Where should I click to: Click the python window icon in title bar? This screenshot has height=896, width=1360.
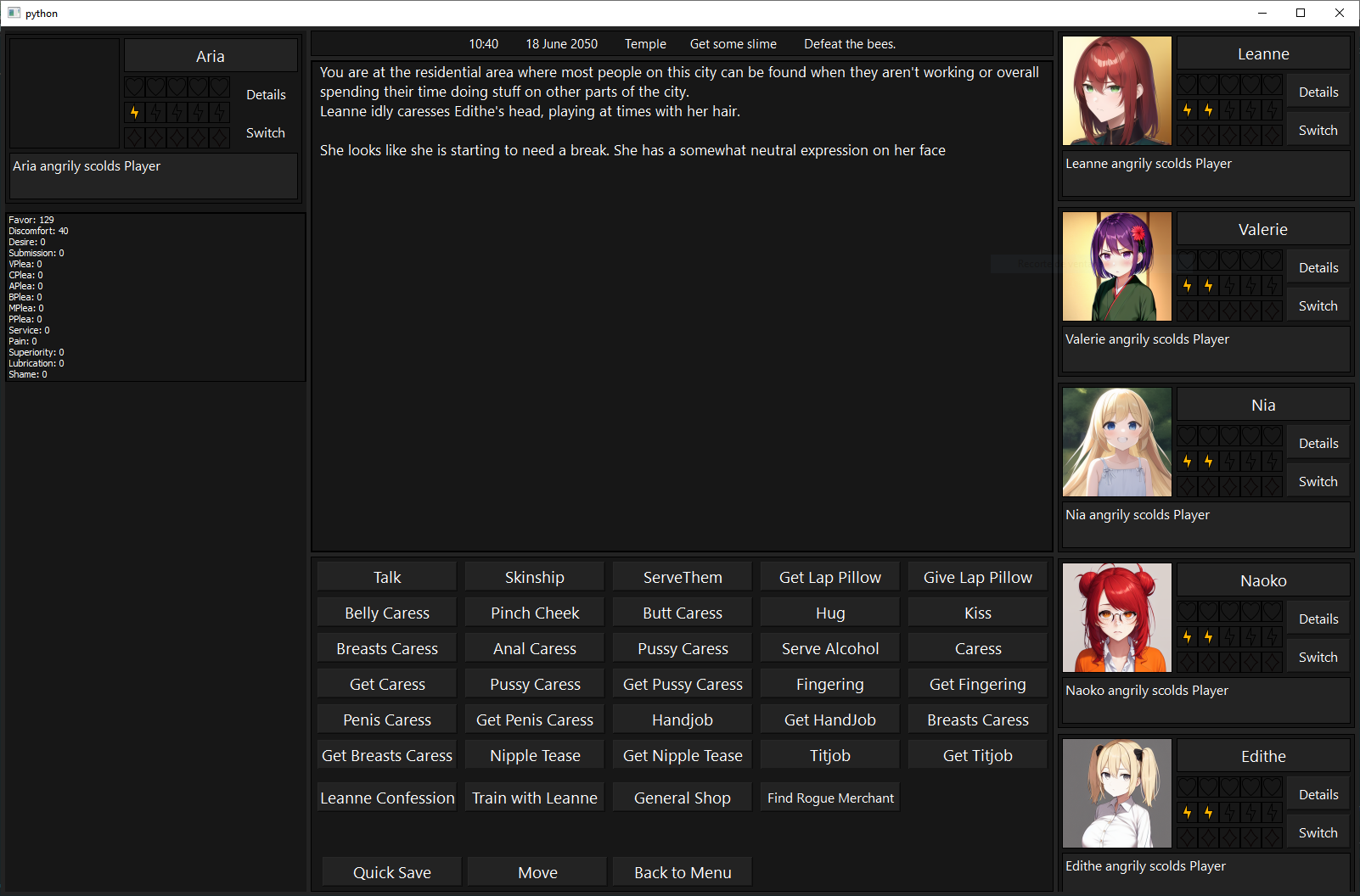(14, 13)
